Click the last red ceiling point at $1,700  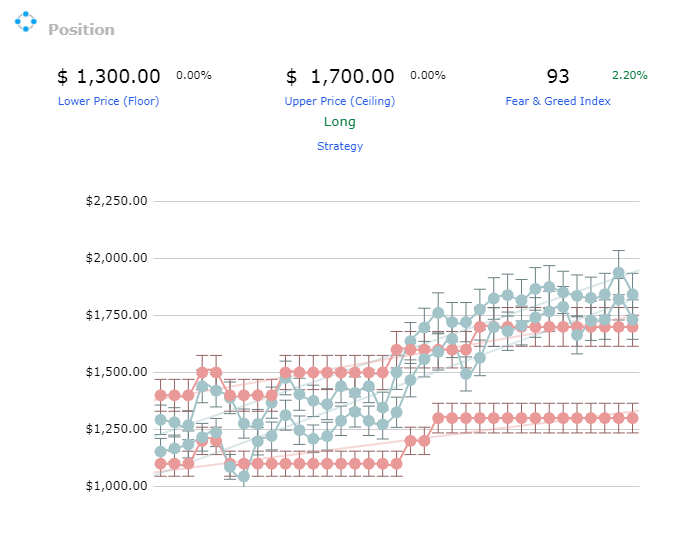click(633, 327)
